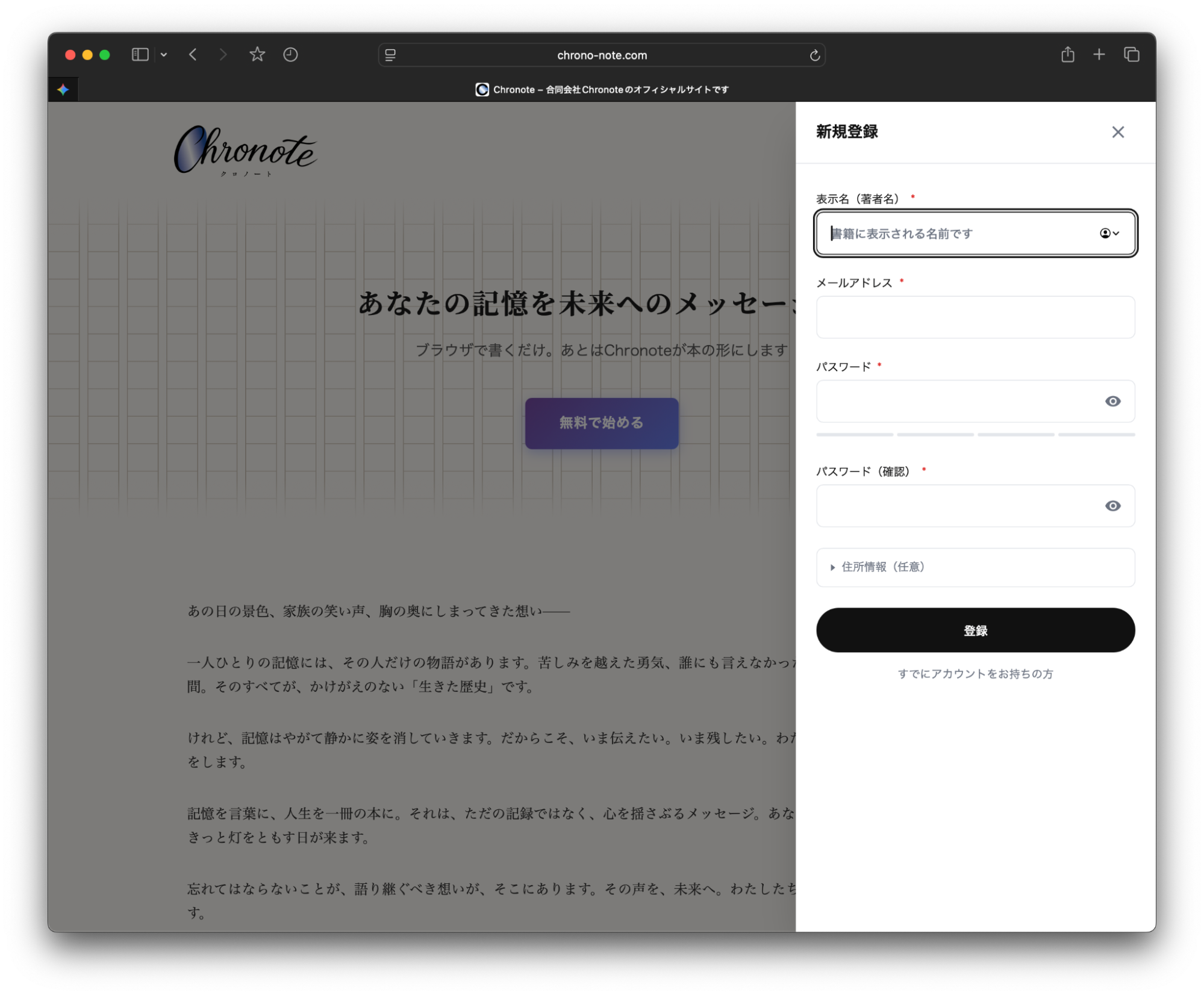Open browsing history with the clock icon
1204x996 pixels.
pyautogui.click(x=290, y=54)
